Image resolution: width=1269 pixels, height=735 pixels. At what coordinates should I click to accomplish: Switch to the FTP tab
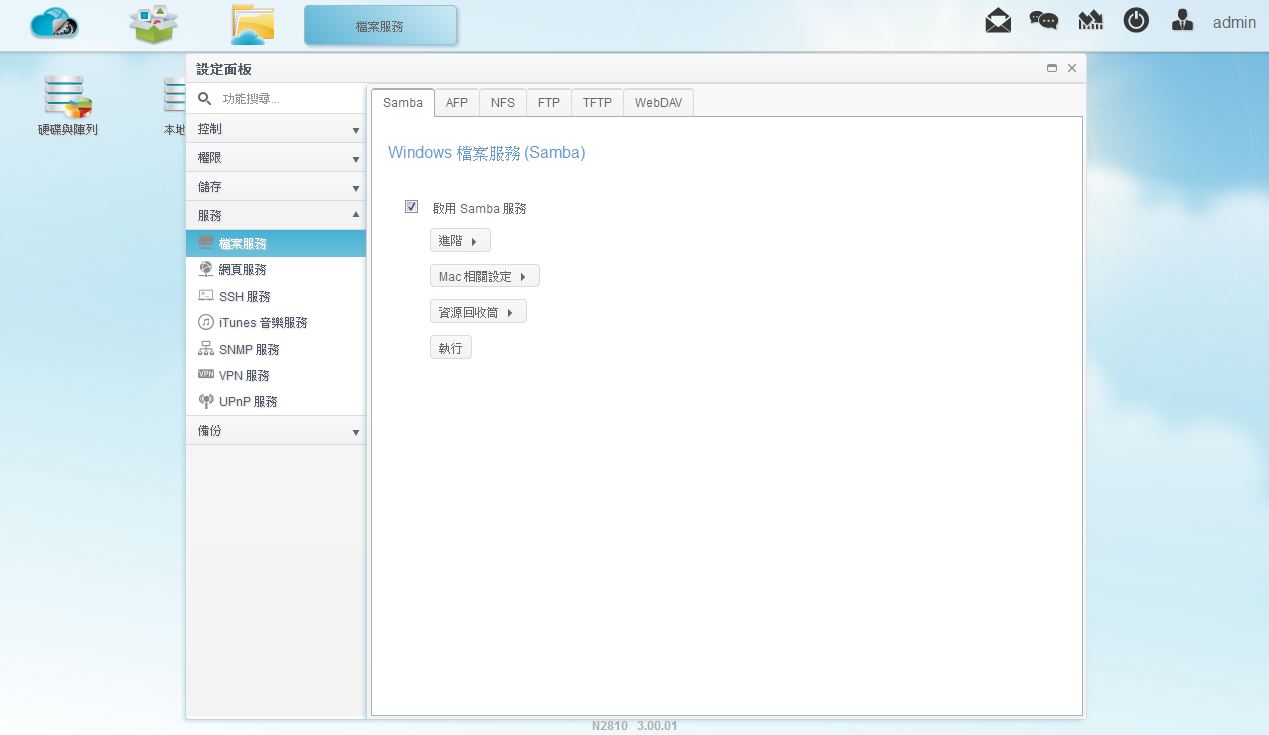coord(549,103)
